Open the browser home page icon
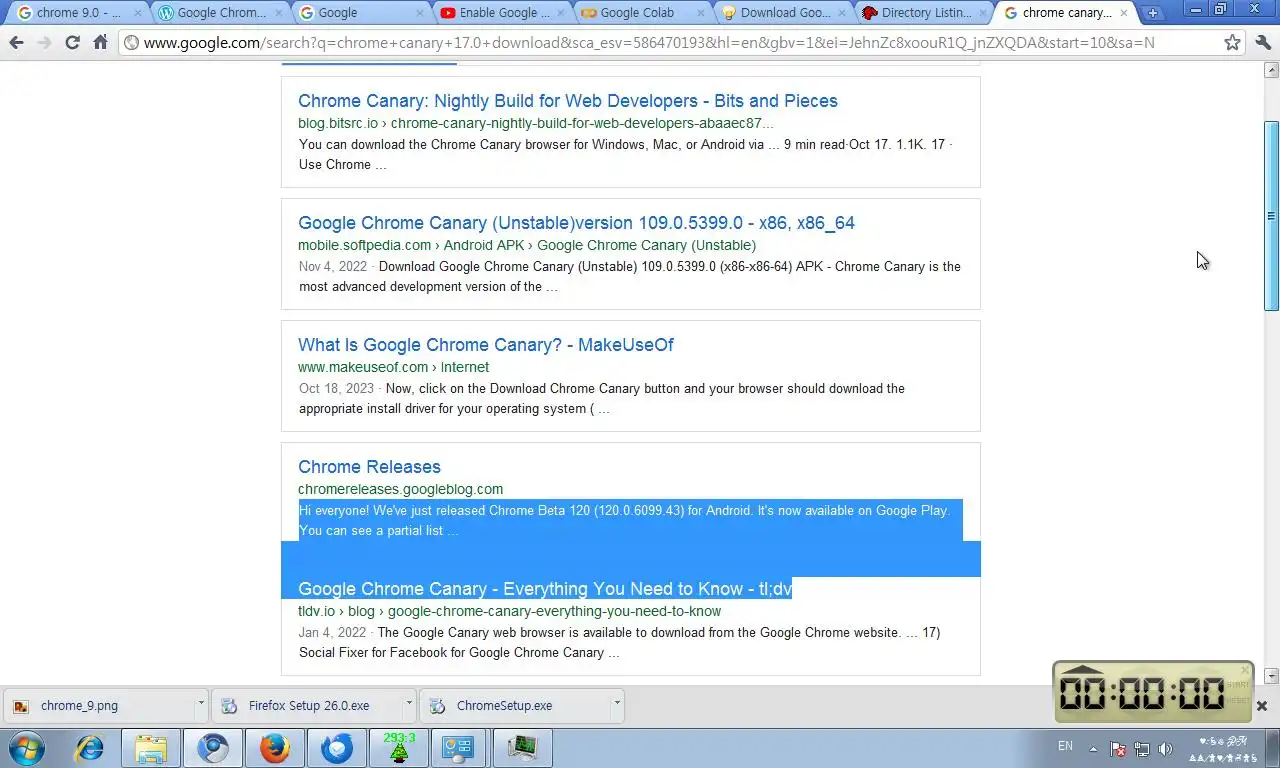The height and width of the screenshot is (768, 1280). [100, 43]
